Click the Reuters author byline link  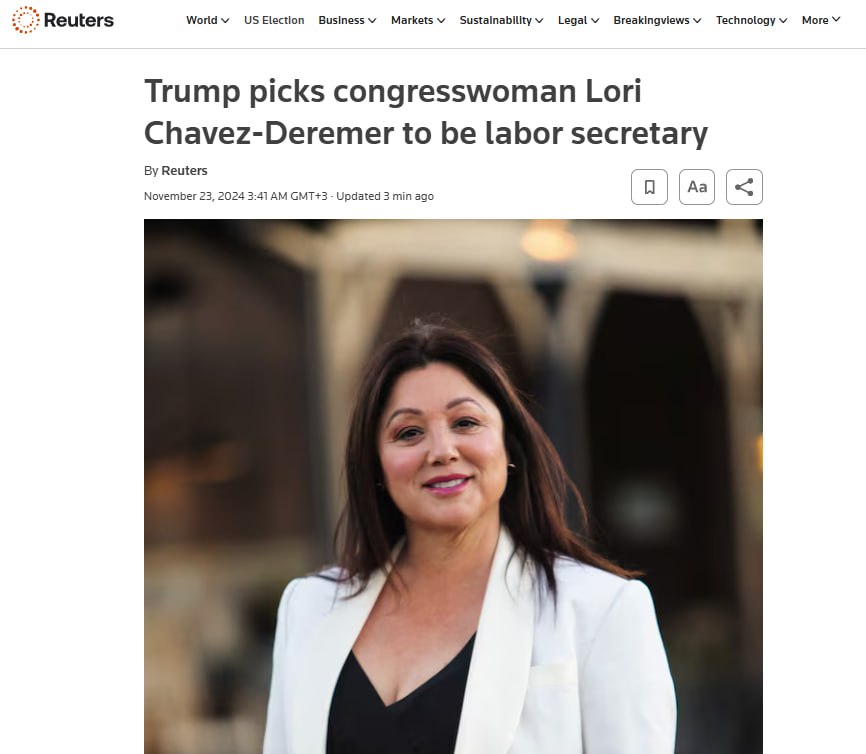point(184,171)
